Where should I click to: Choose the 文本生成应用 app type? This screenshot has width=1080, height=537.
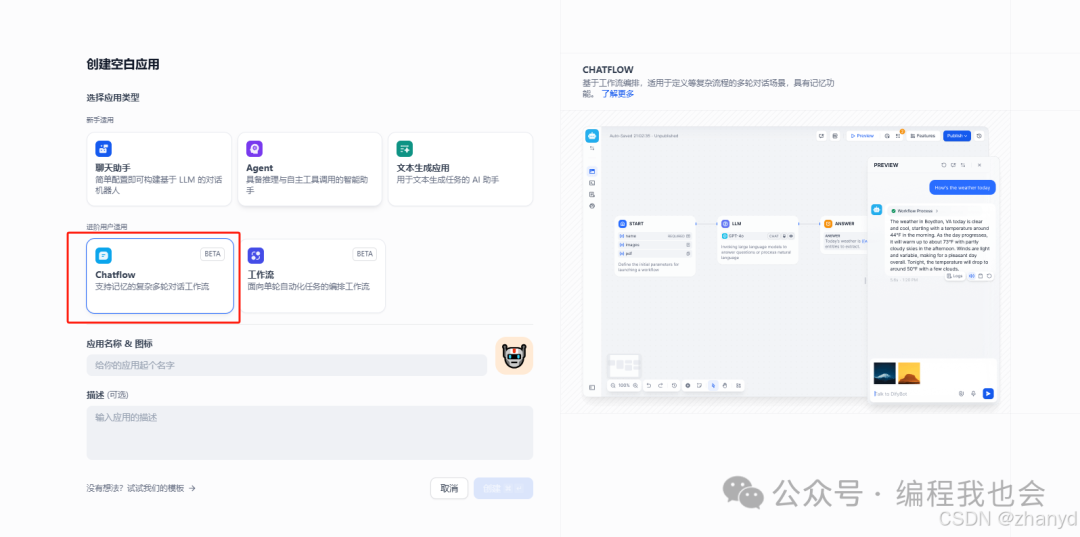pos(460,169)
